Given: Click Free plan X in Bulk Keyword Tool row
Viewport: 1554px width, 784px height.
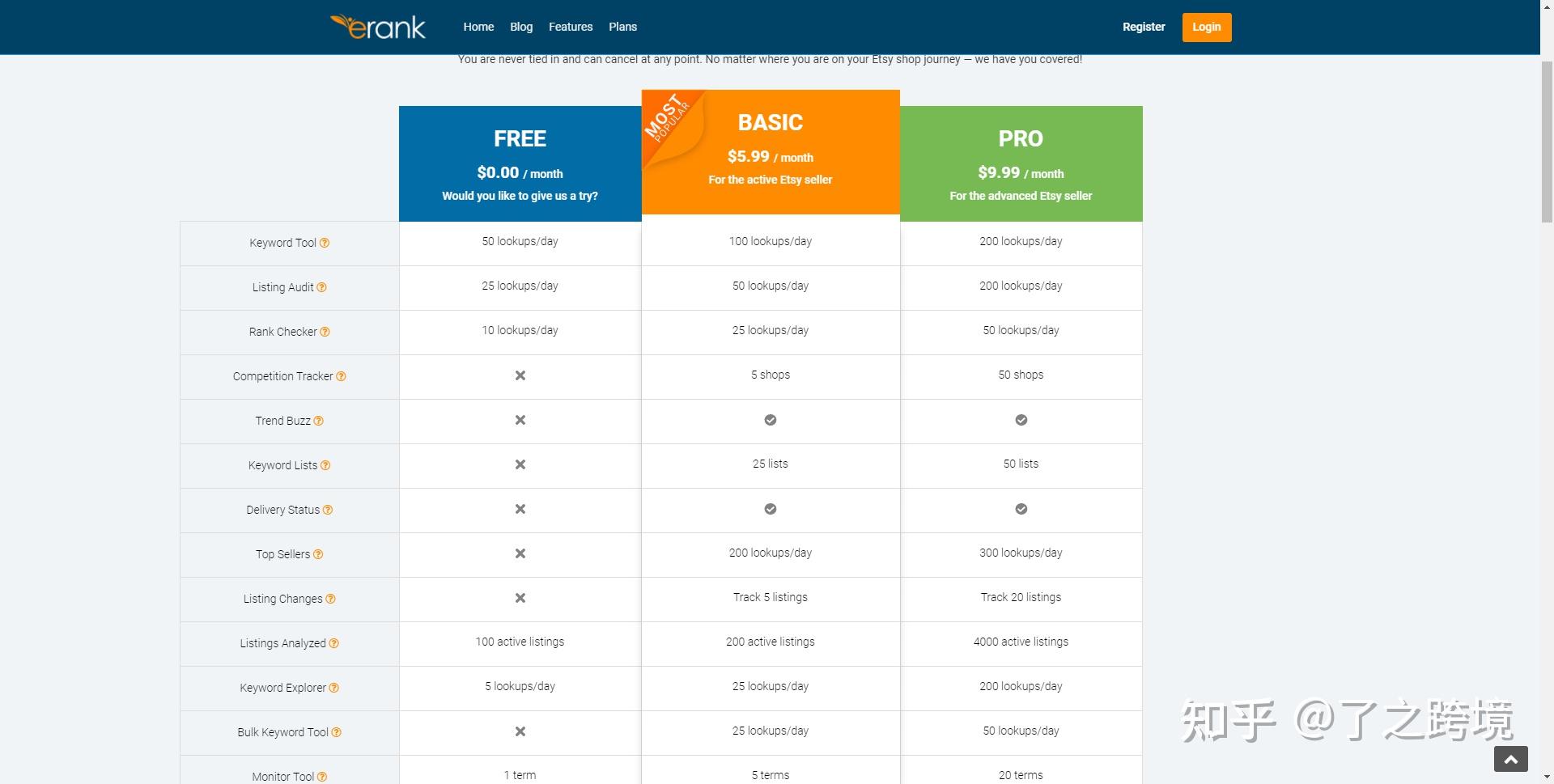Looking at the screenshot, I should pos(520,731).
